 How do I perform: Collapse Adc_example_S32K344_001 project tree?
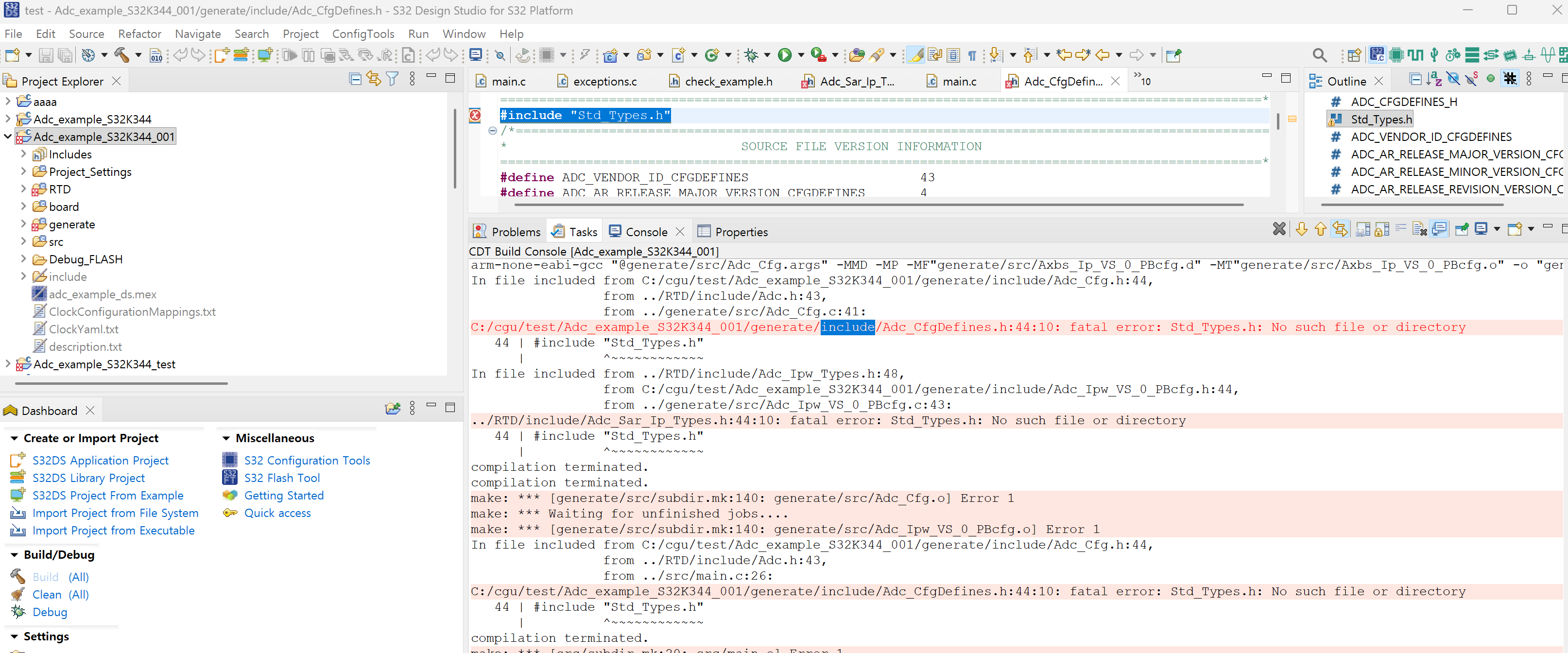pyautogui.click(x=8, y=137)
